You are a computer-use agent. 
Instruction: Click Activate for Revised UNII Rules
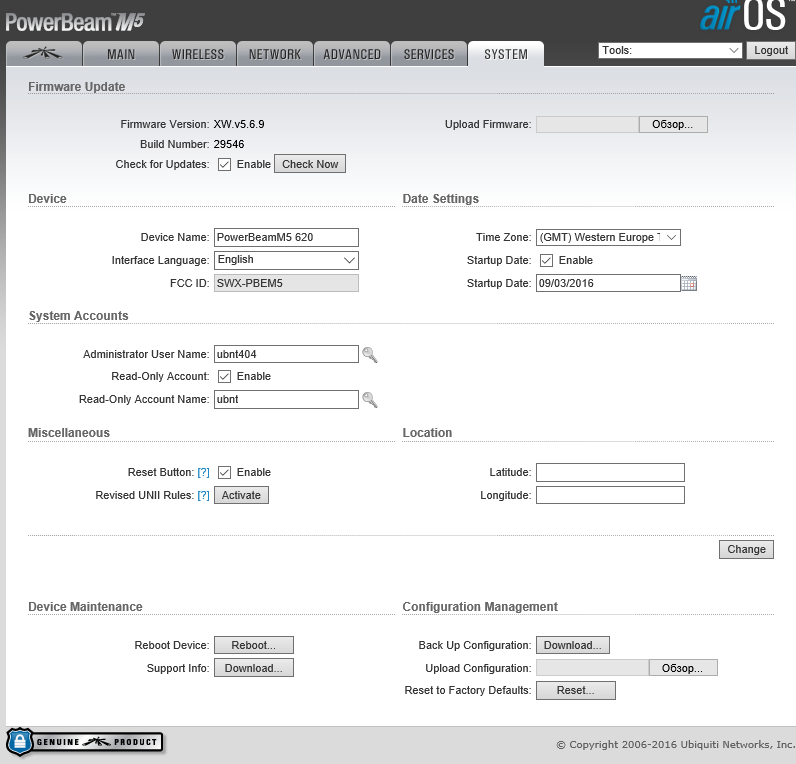(241, 495)
